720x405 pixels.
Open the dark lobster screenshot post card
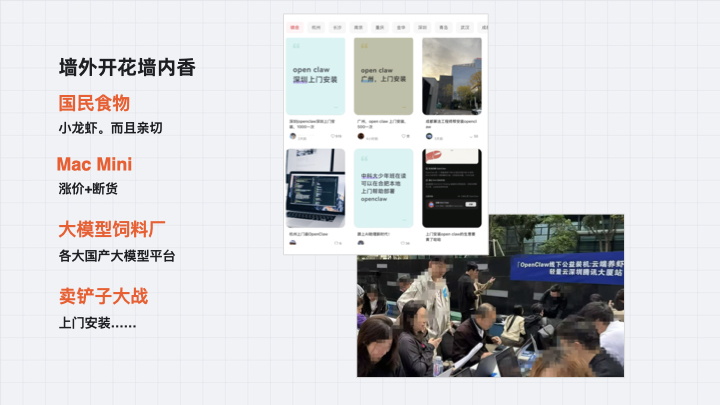[x=451, y=188]
